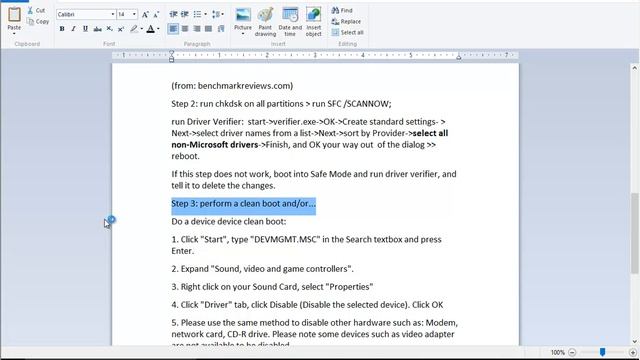
Task: Apply the text highlight color
Action: (x=134, y=29)
